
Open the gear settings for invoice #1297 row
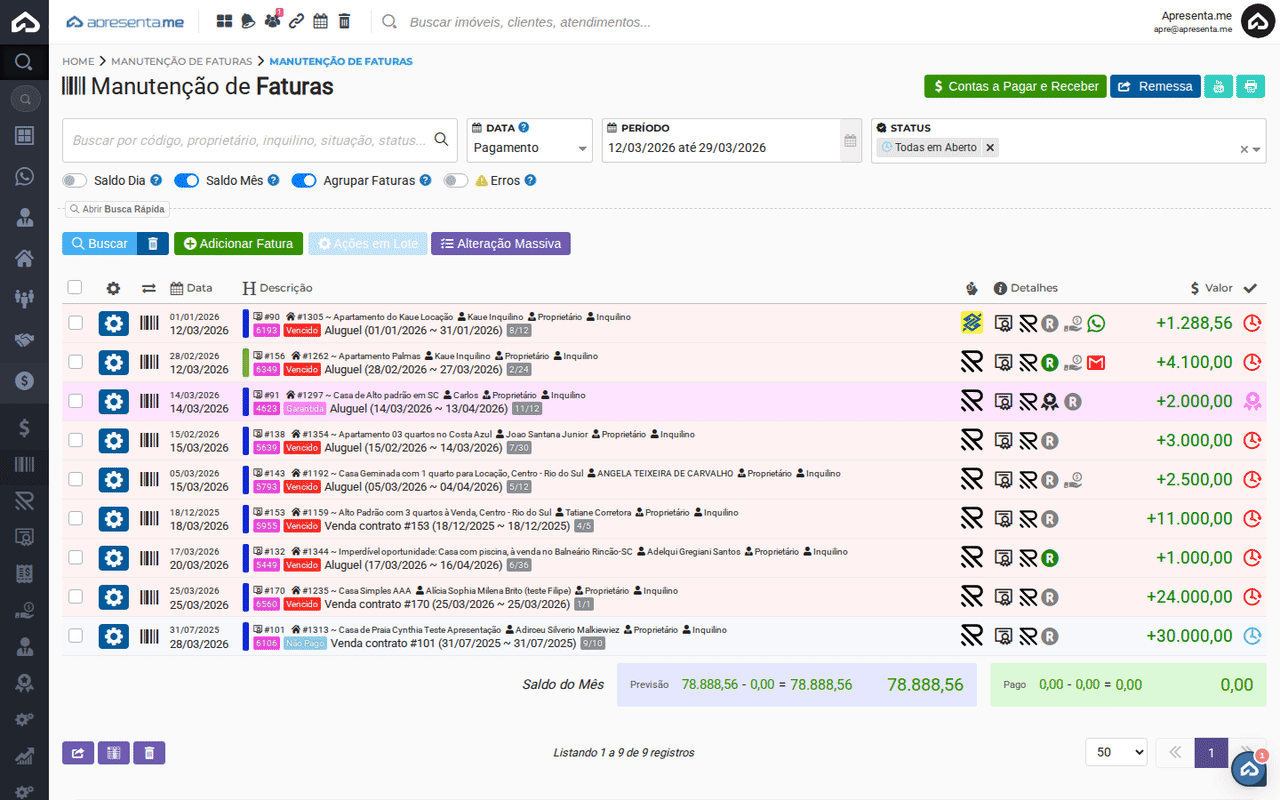[x=114, y=401]
